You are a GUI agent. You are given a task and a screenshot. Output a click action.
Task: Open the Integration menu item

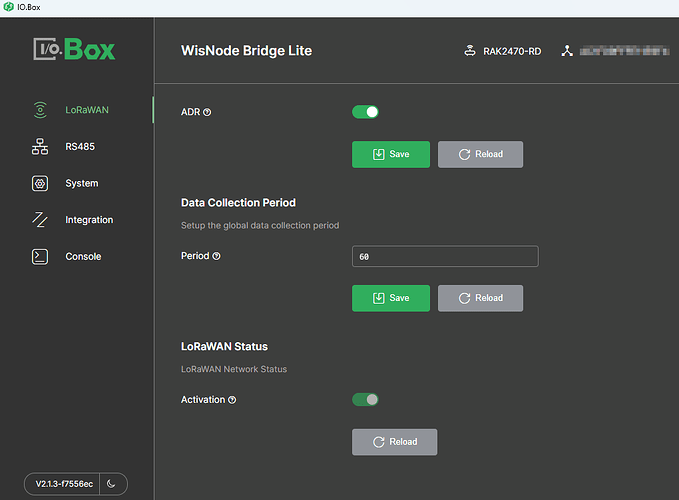pyautogui.click(x=89, y=220)
